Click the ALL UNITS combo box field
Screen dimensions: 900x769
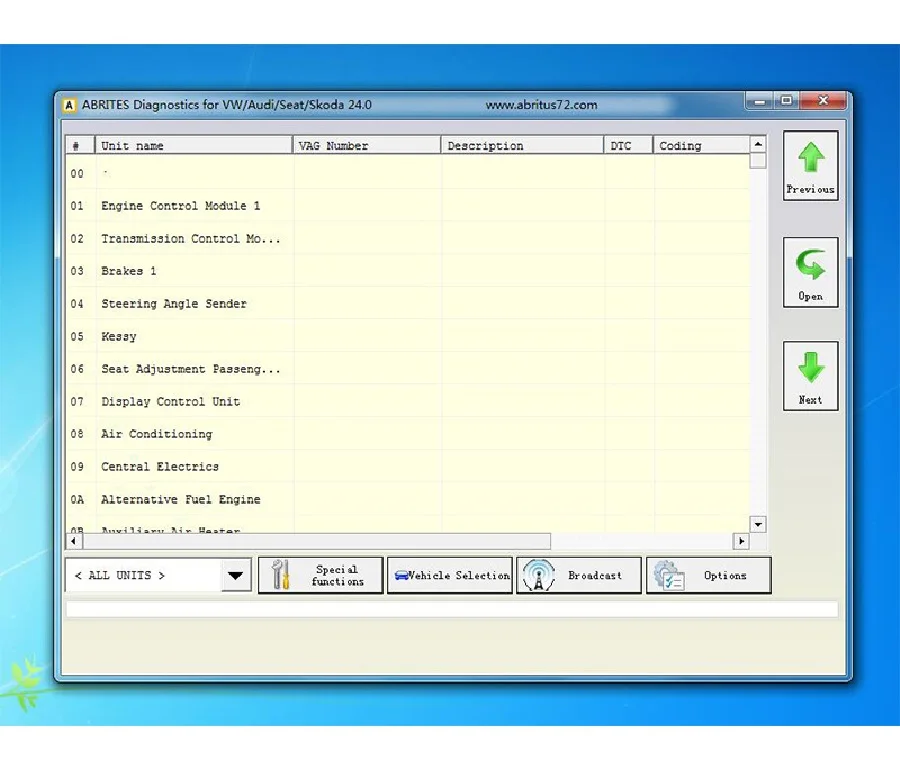point(158,575)
